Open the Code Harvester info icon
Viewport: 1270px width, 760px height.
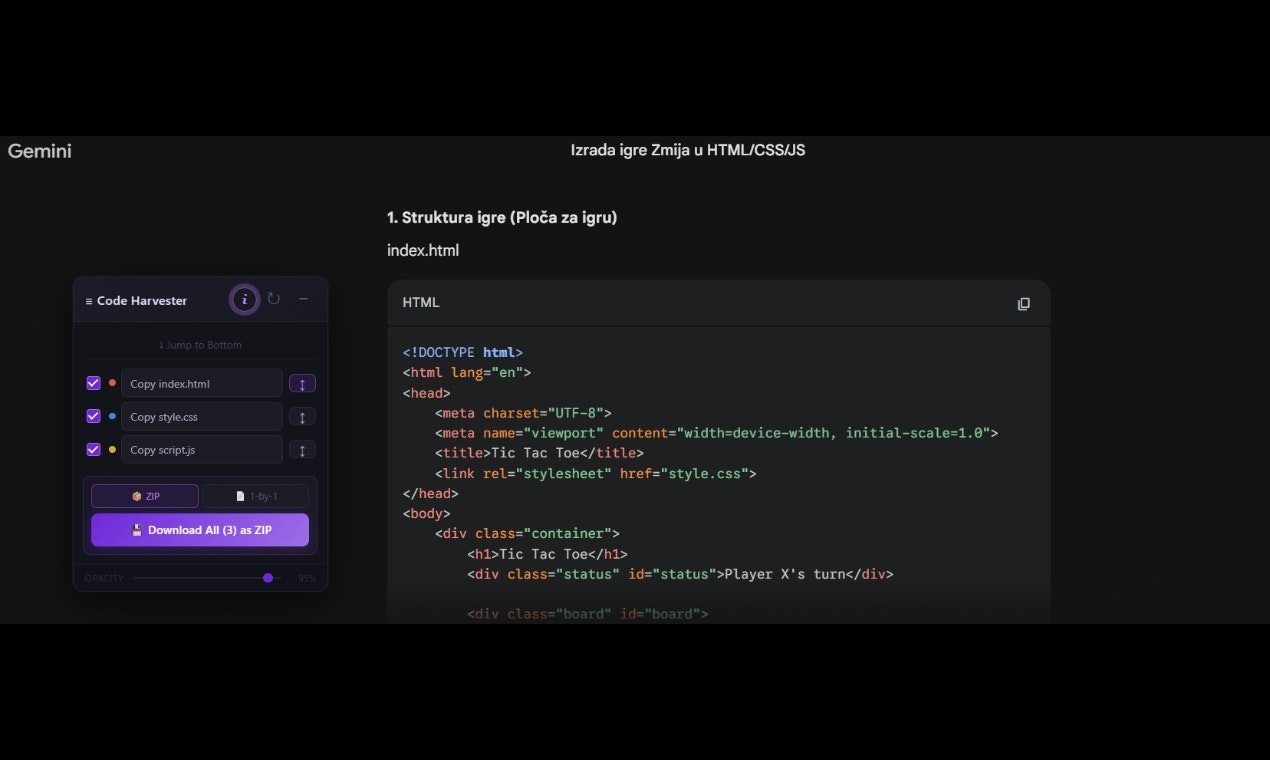click(x=244, y=299)
